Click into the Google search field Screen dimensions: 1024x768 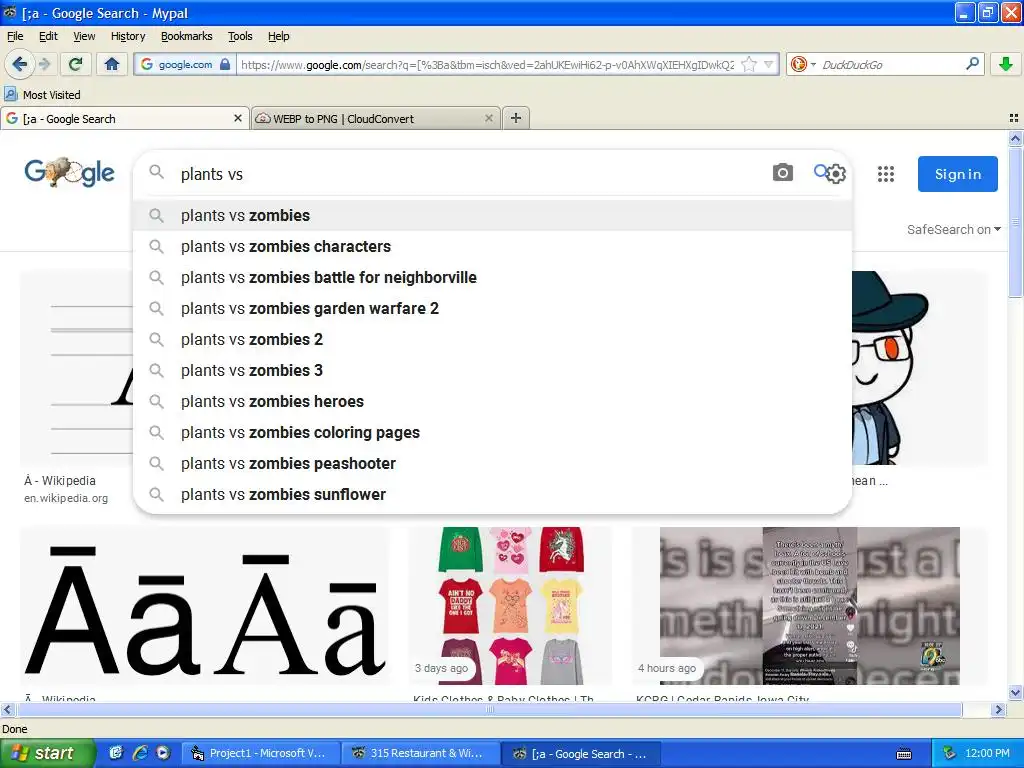click(x=470, y=174)
